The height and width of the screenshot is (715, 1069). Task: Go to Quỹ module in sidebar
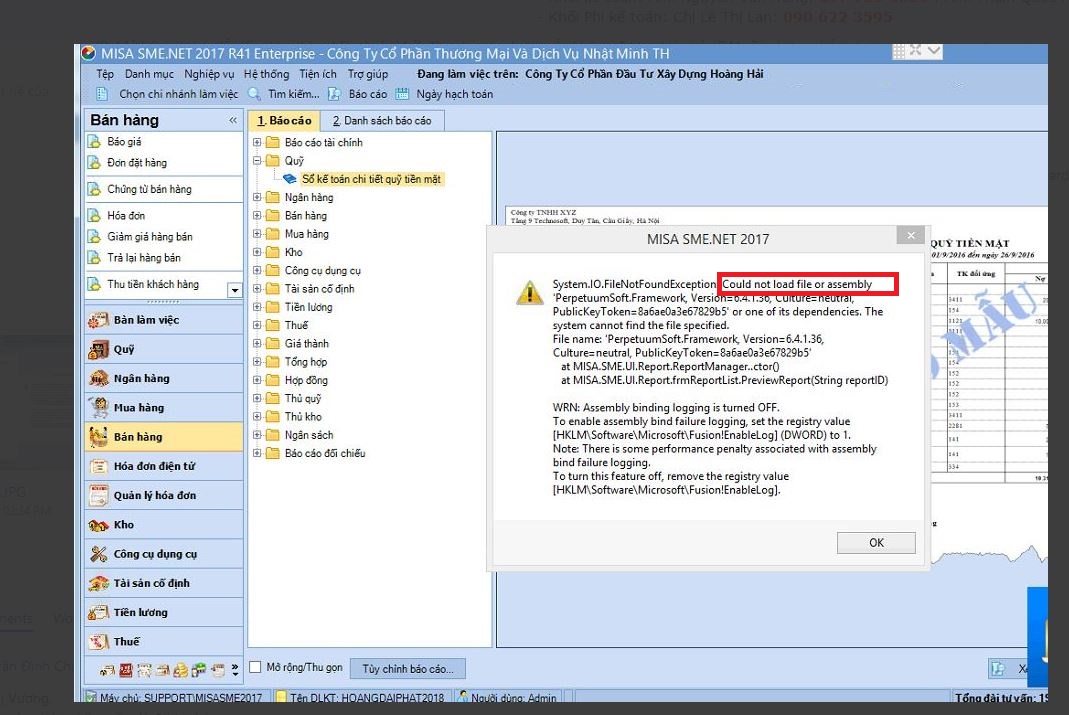164,349
